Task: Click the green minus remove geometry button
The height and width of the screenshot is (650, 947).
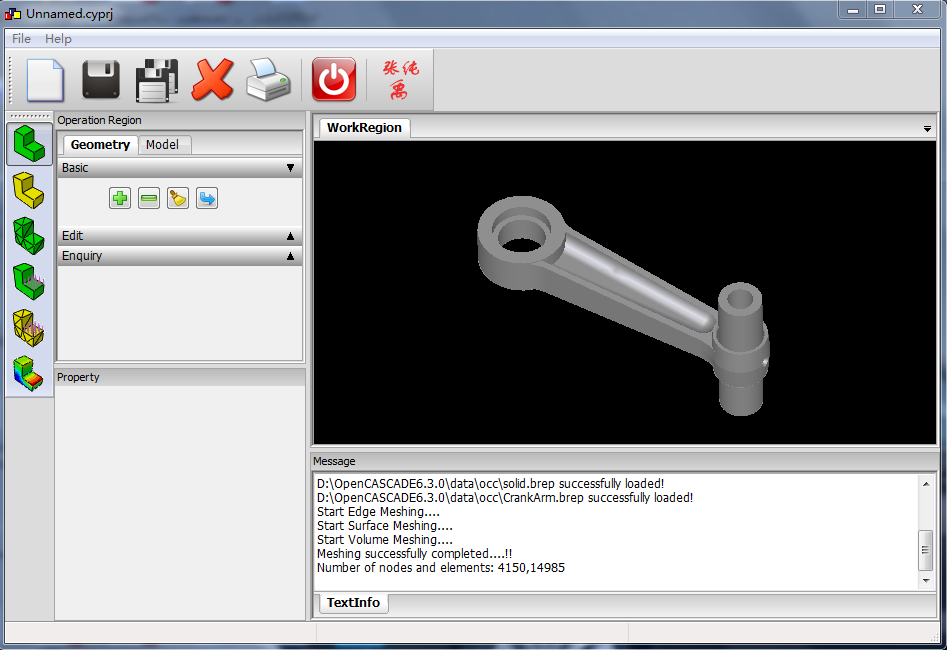Action: 149,198
